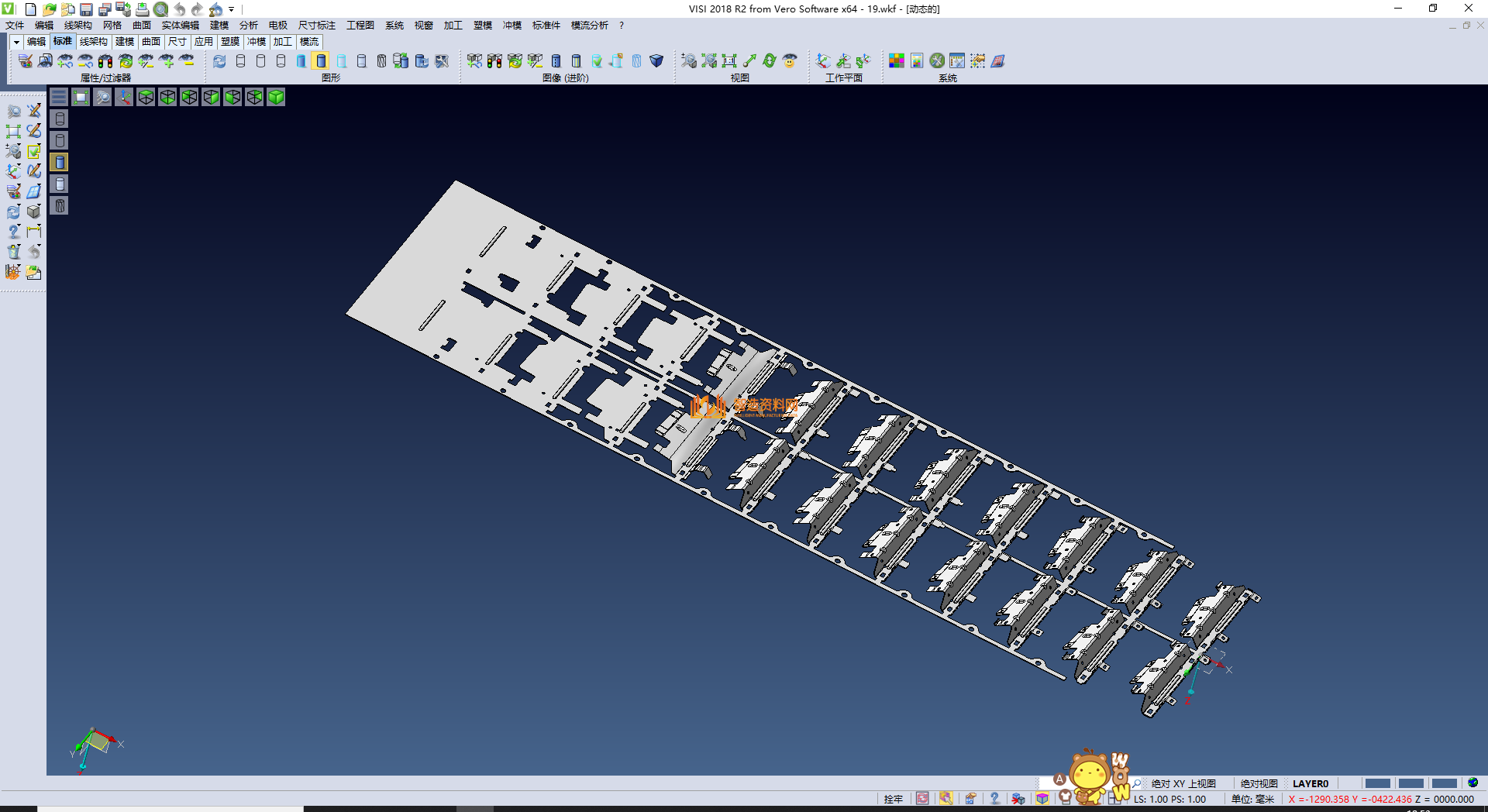Expand the toolbar tab list dropdown arrow
Viewport: 1488px width, 812px height.
pos(15,42)
